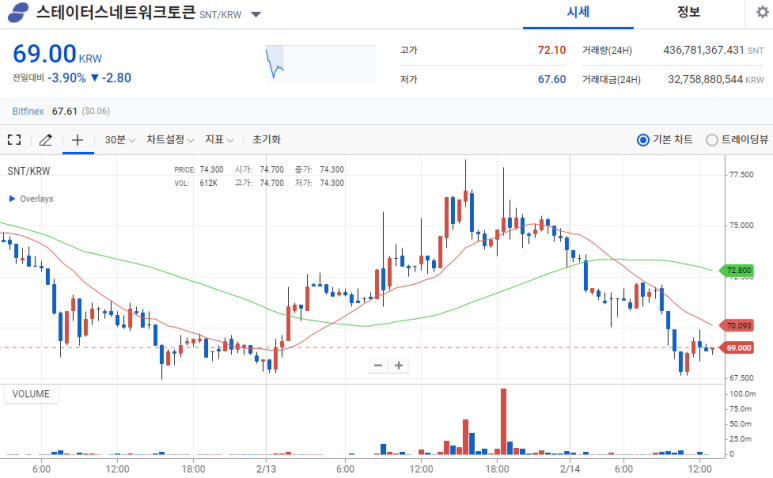Select the pencil drawing tool

[x=45, y=140]
